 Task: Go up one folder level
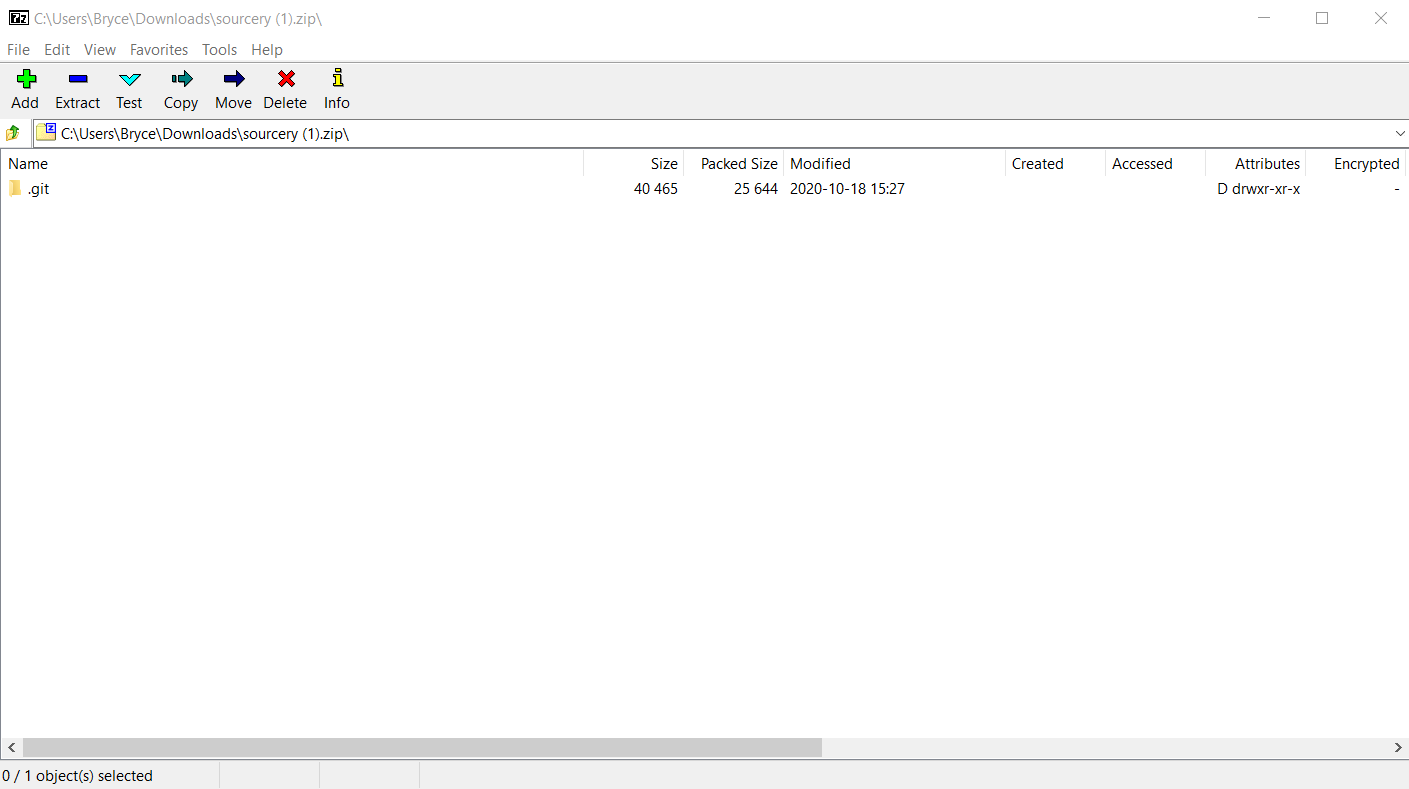[x=13, y=133]
